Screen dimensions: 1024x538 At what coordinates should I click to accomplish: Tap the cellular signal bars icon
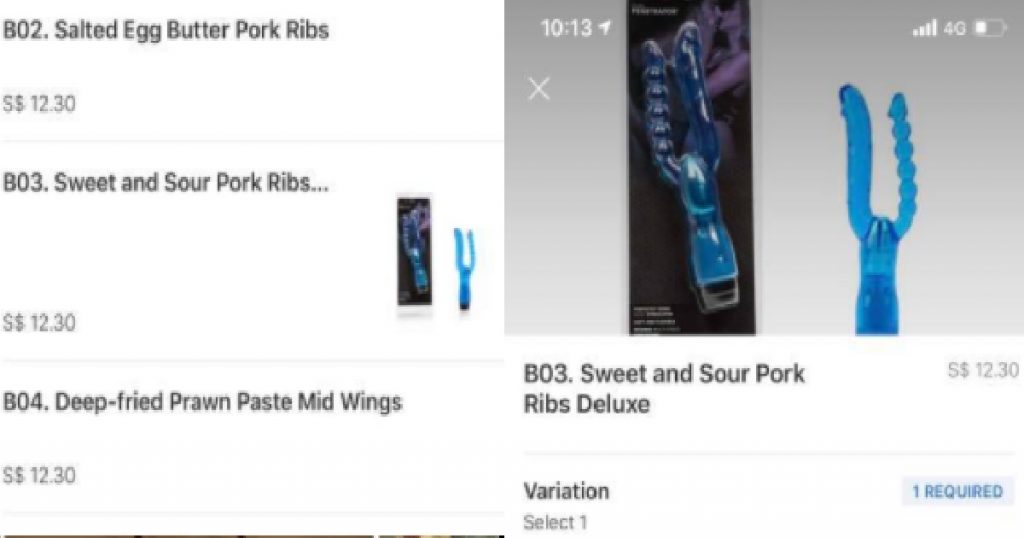[924, 28]
